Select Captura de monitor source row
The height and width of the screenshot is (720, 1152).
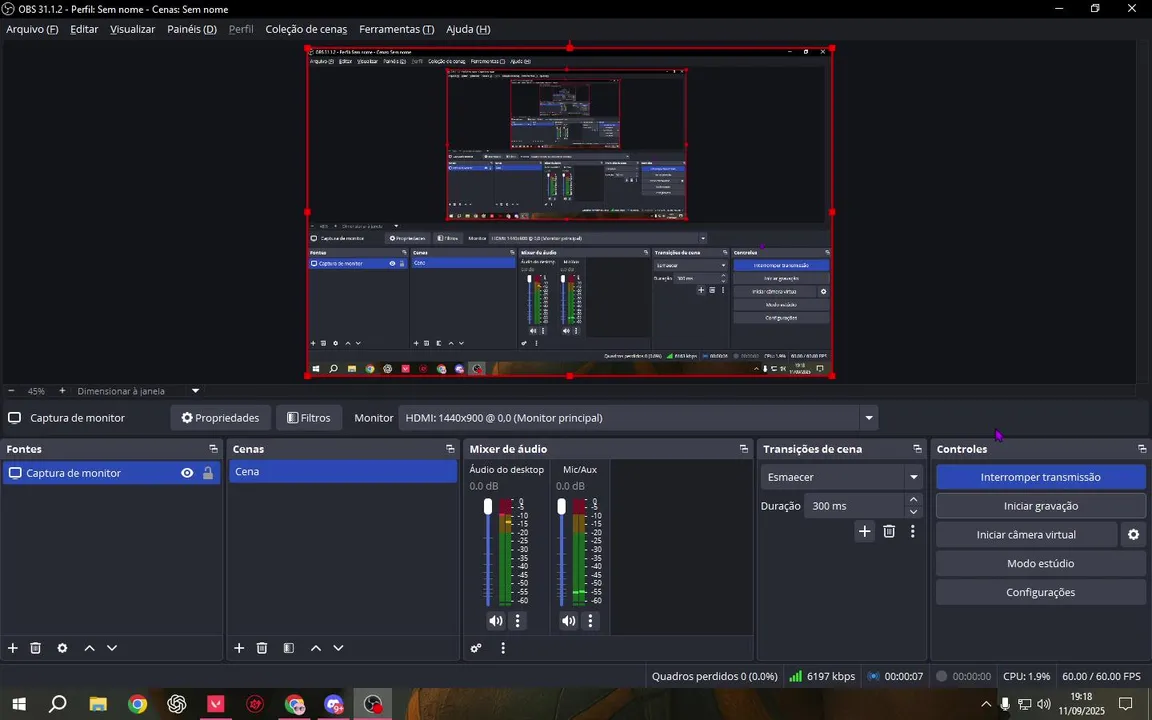point(111,473)
